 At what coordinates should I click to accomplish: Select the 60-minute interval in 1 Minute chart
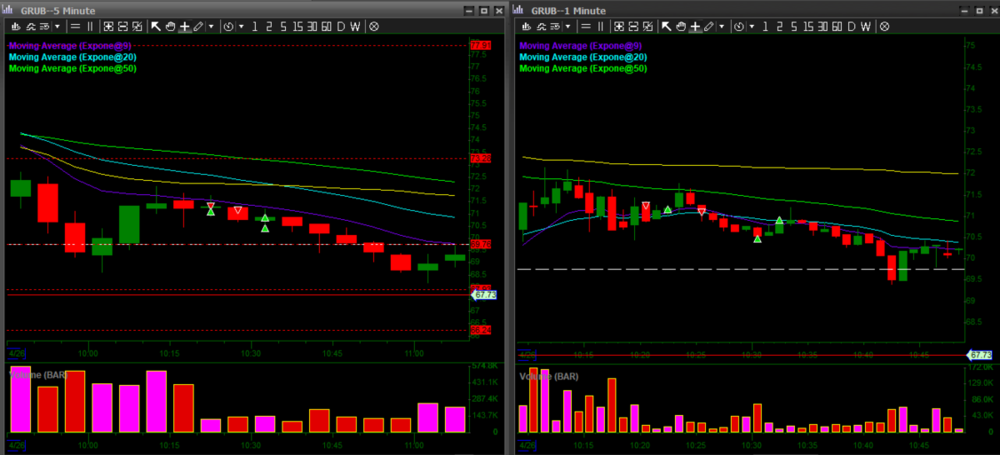click(x=835, y=27)
